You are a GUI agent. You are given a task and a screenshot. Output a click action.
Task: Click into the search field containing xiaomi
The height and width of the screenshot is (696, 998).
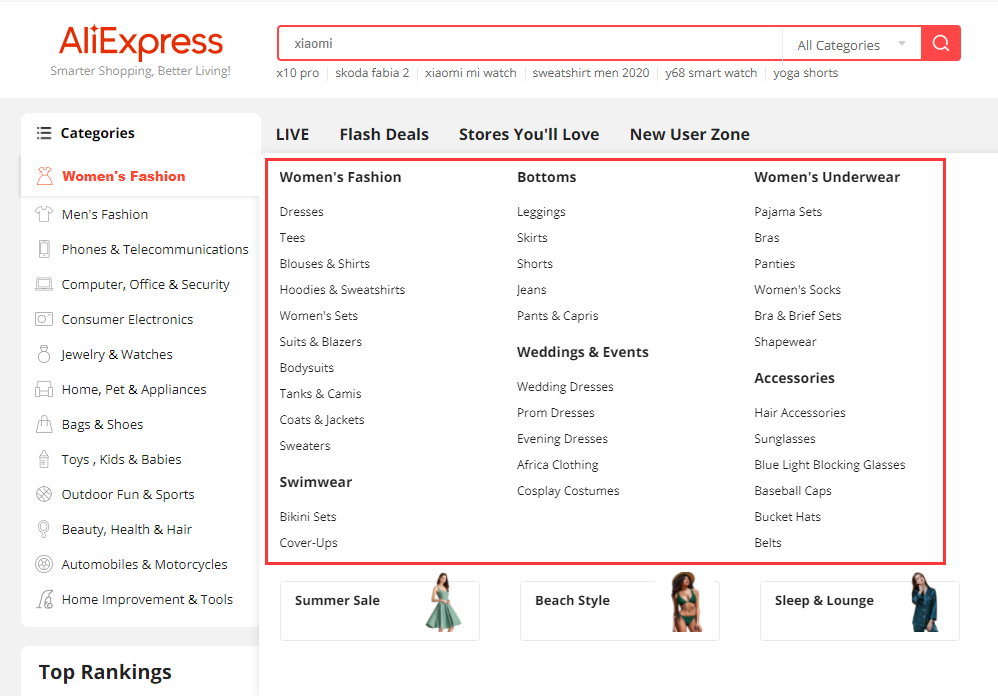[x=530, y=44]
